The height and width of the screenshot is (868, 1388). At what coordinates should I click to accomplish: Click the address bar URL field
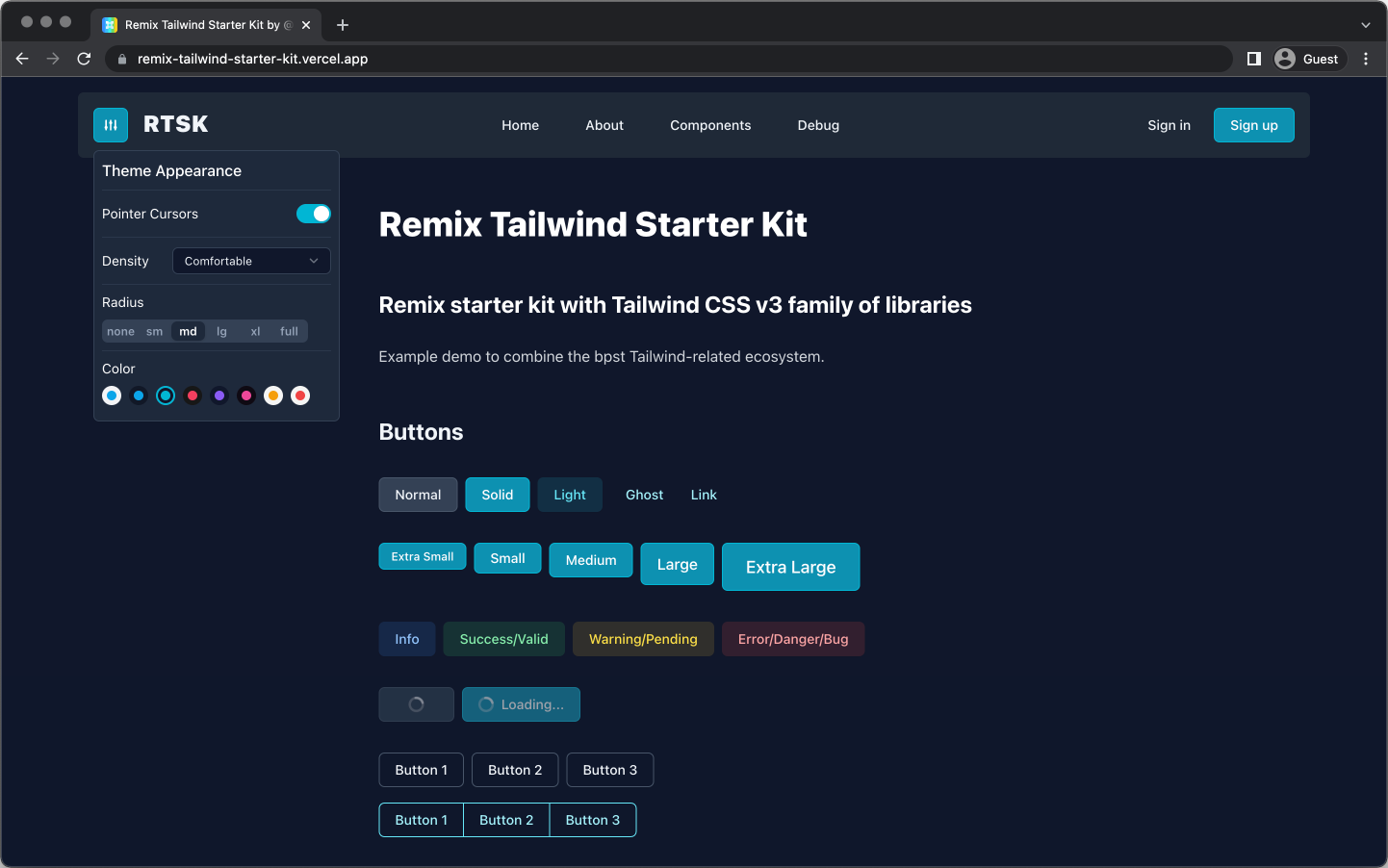tap(668, 59)
